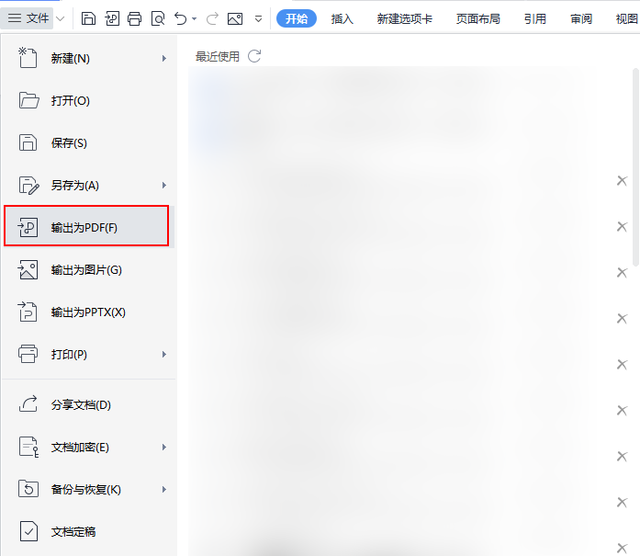This screenshot has width=640, height=556.
Task: Click the print preview toolbar icon
Action: [158, 19]
